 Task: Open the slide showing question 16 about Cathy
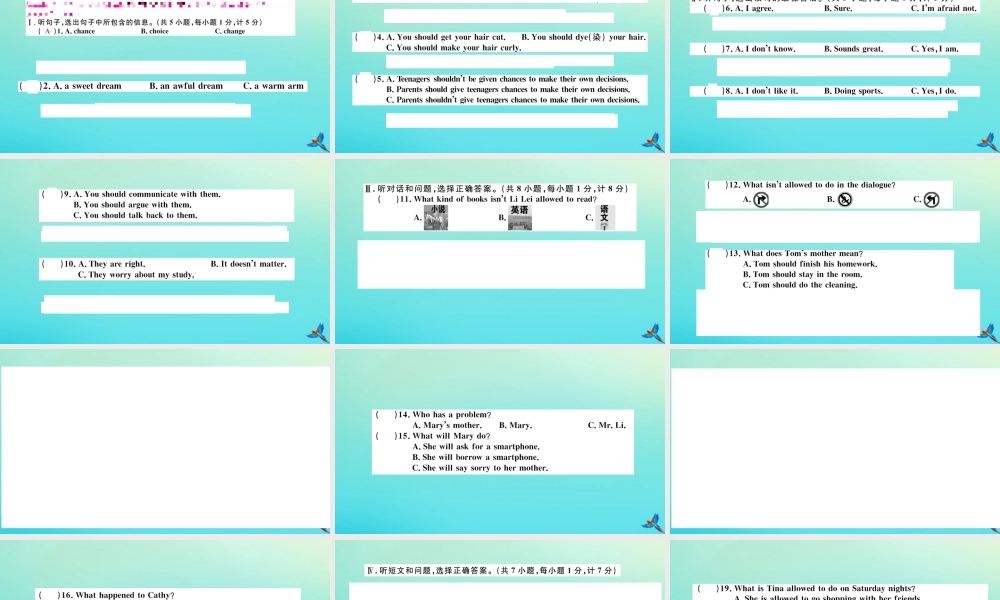point(165,569)
